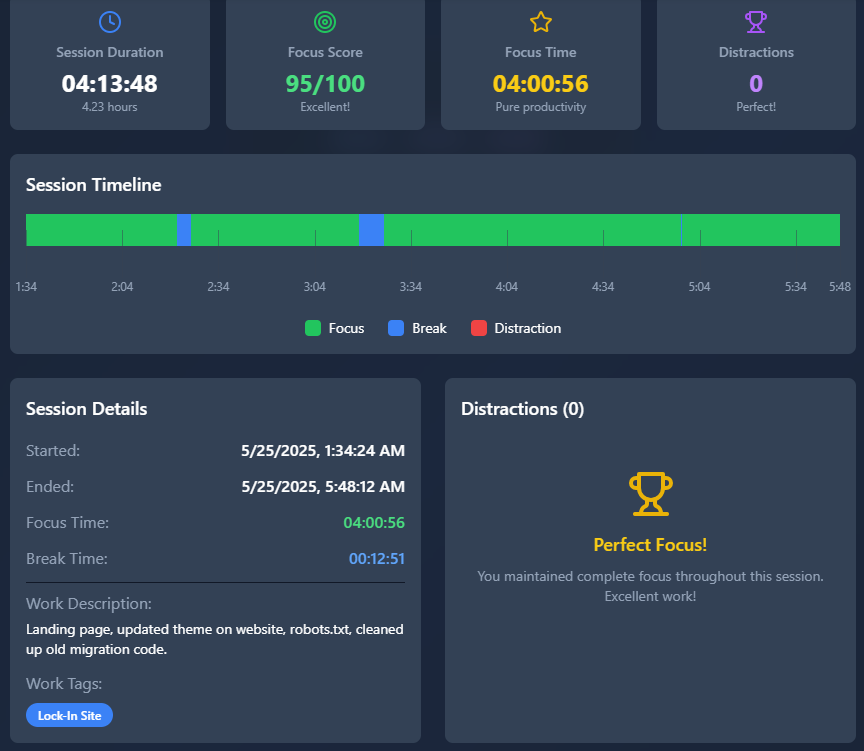Click the star icon above Focus Time
Viewport: 864px width, 751px height.
coord(541,21)
